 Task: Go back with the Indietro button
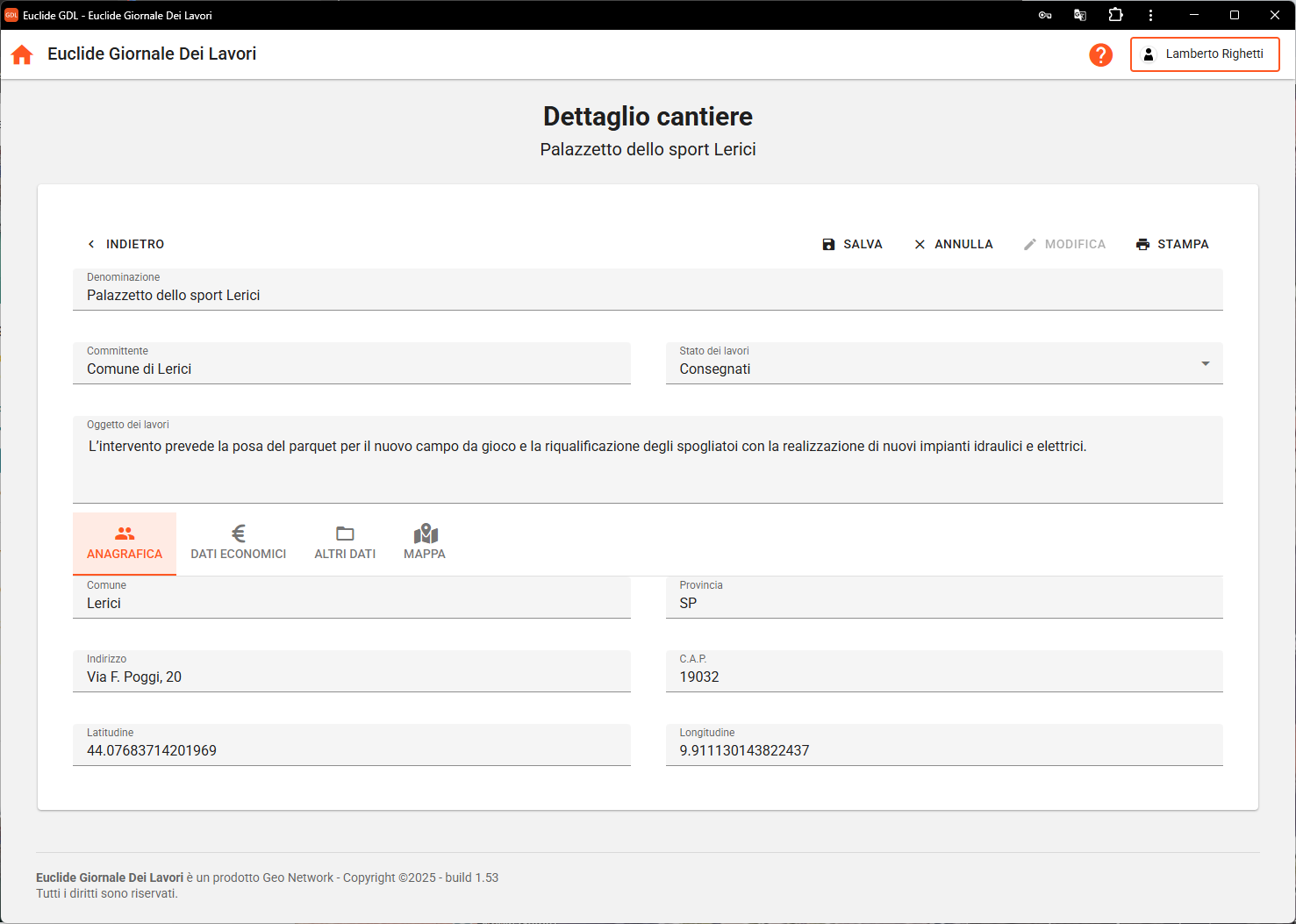pyautogui.click(x=125, y=244)
